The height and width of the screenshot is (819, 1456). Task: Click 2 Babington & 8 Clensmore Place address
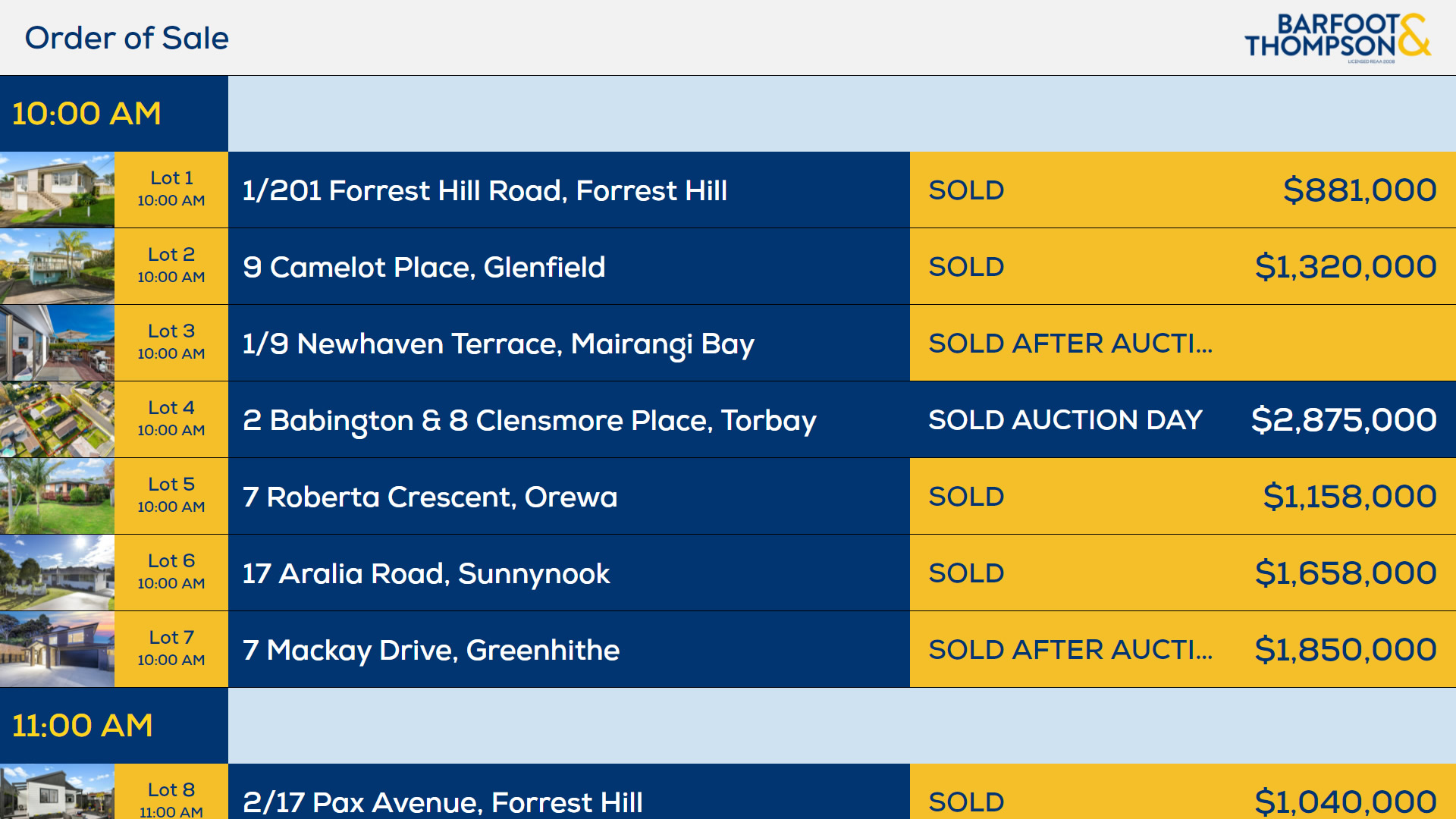529,420
